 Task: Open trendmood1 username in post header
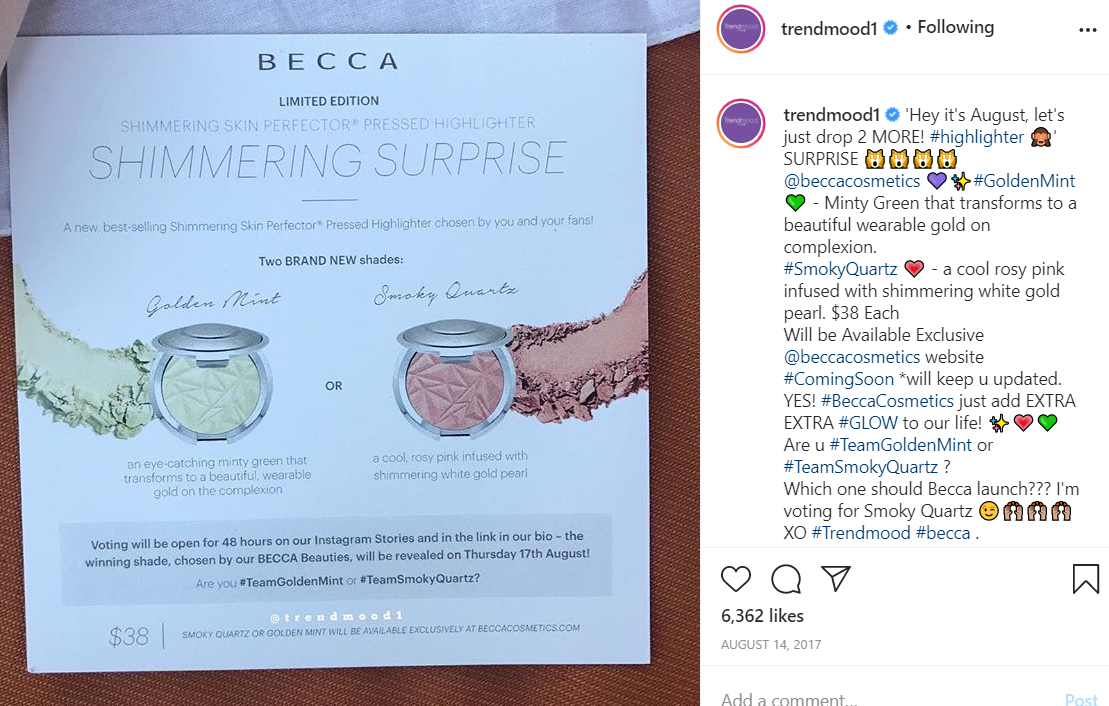829,28
